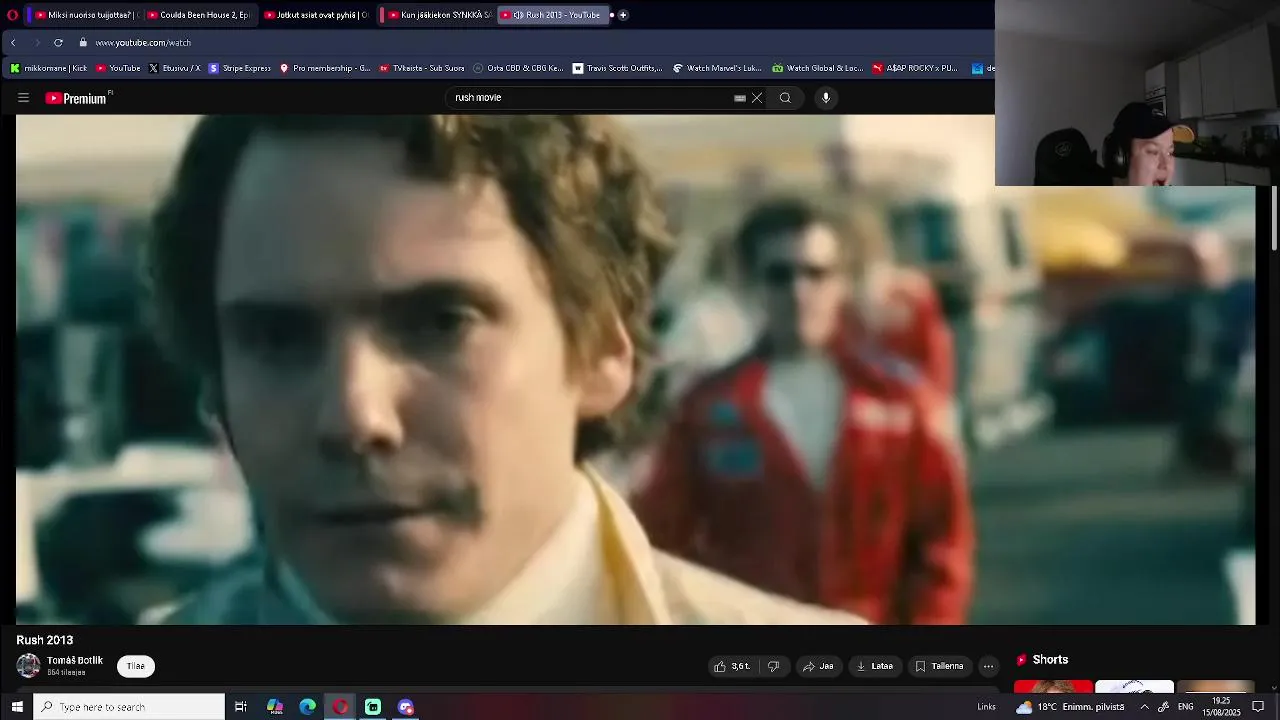
Task: Click the Links toolbar on taskbar
Action: click(986, 707)
